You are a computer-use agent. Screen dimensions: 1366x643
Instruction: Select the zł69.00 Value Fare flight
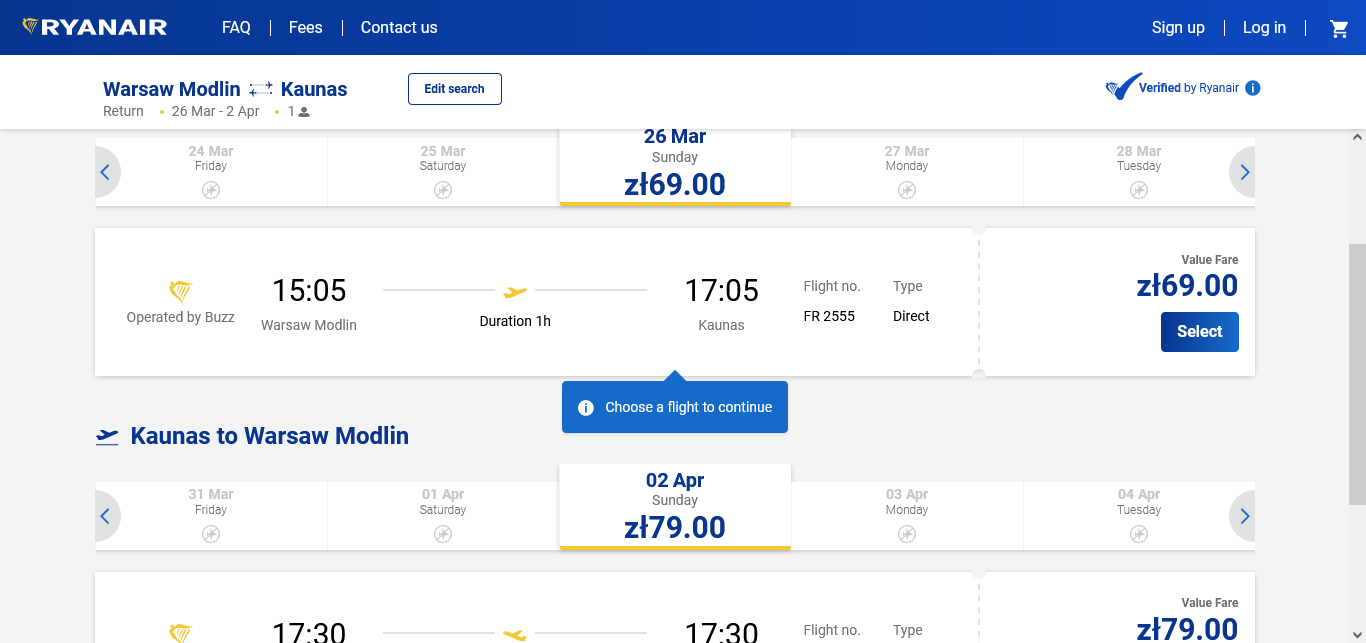[x=1199, y=332]
